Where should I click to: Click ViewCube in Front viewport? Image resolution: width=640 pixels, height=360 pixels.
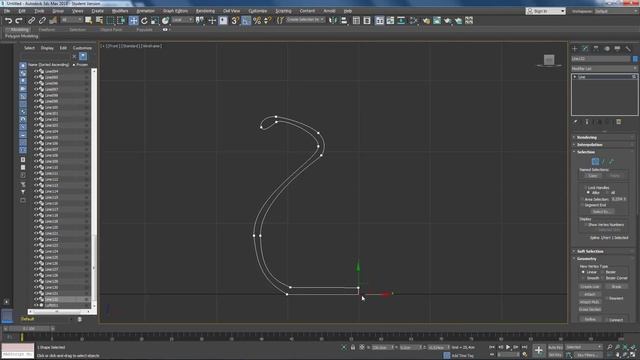tap(549, 60)
